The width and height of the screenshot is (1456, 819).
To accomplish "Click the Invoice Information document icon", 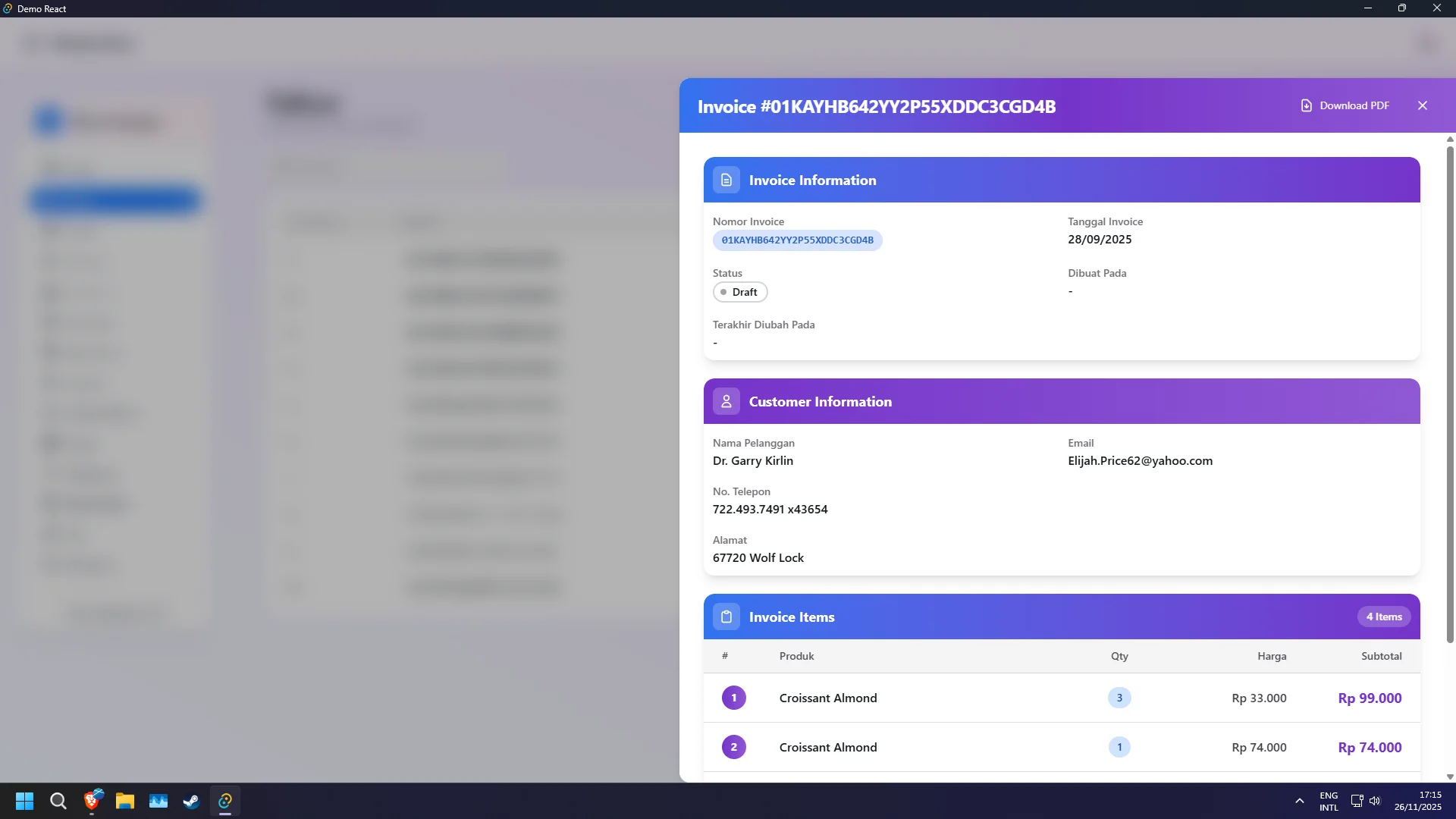I will (x=726, y=180).
